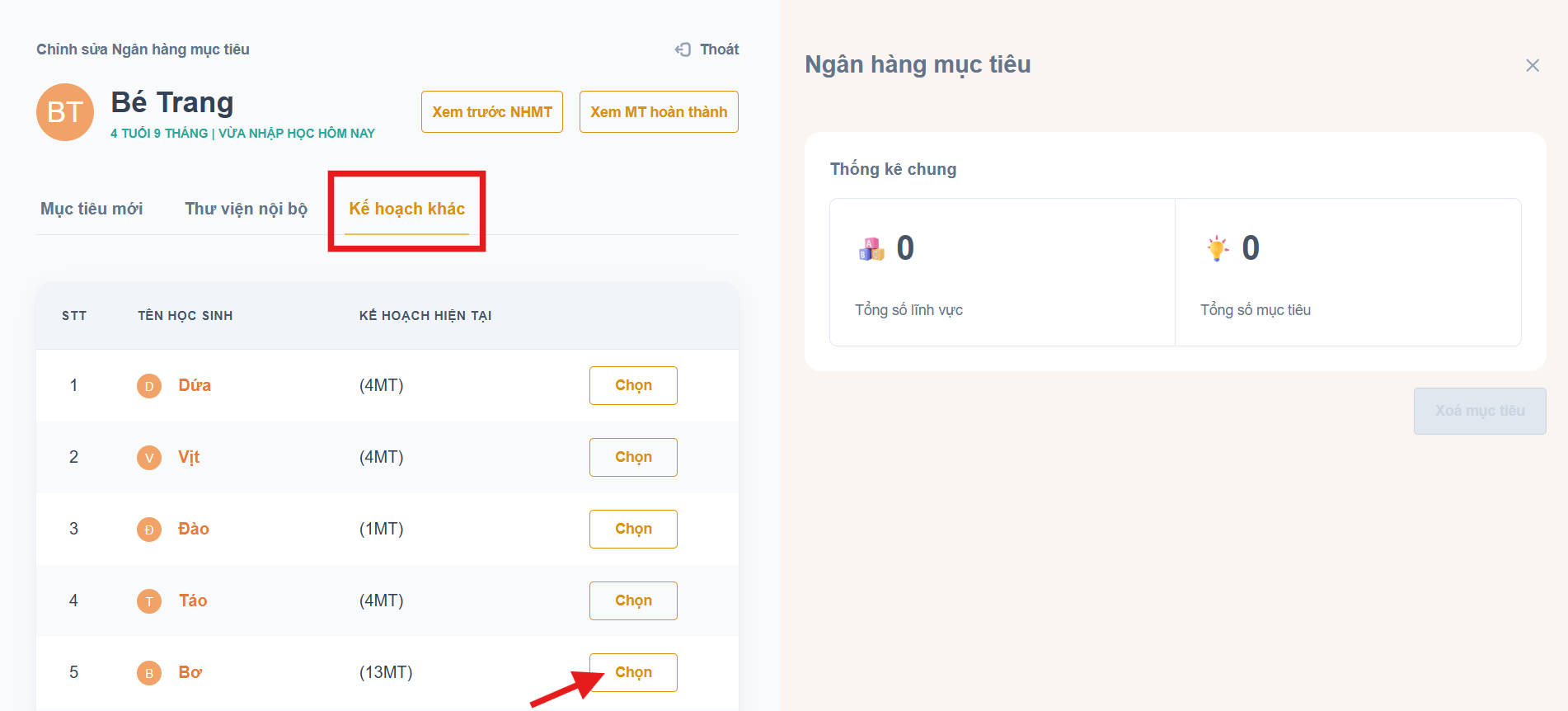Open the student name link Đào
The image size is (1568, 711).
(194, 529)
